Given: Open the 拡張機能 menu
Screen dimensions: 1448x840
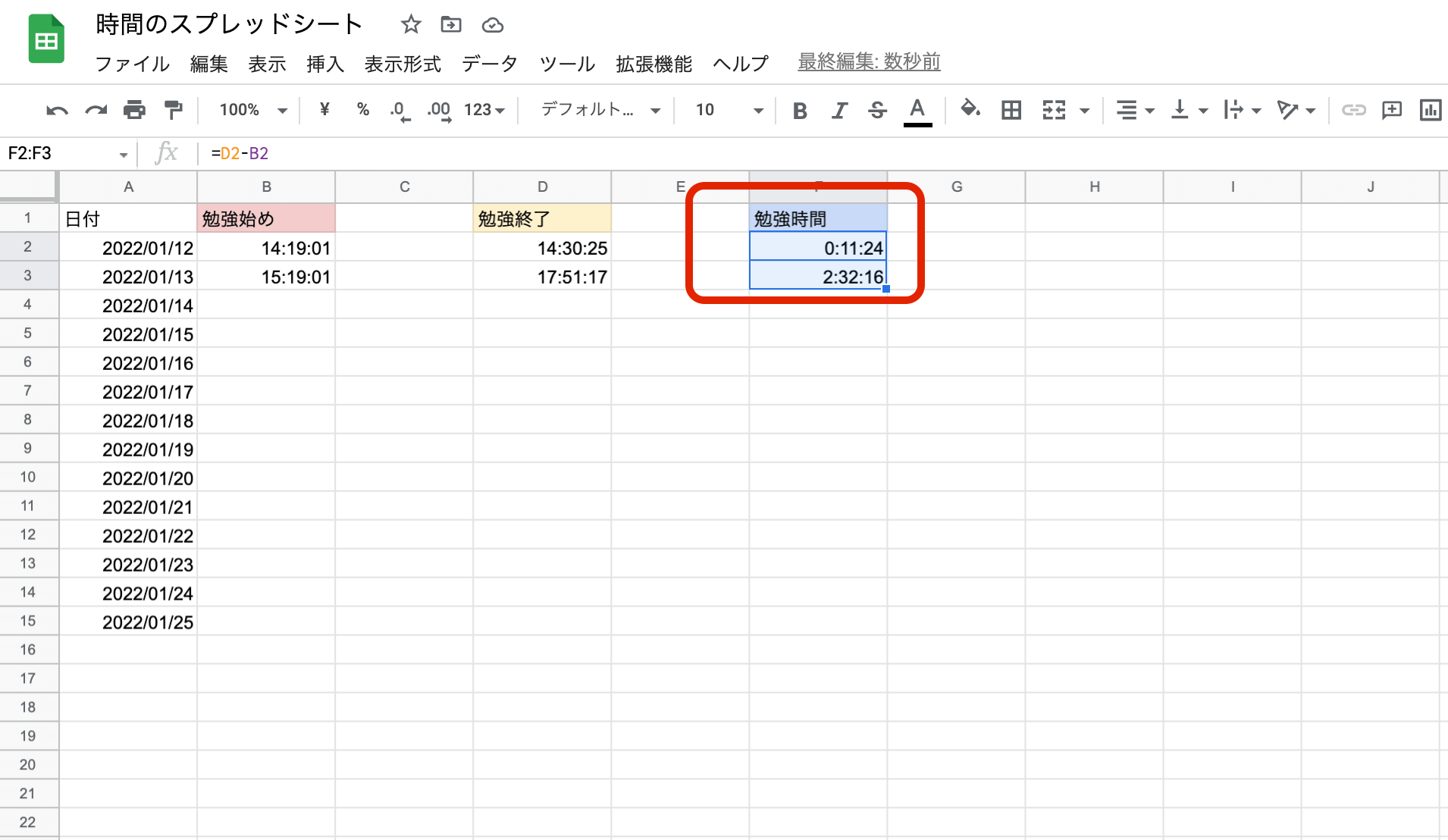Looking at the screenshot, I should pos(654,64).
